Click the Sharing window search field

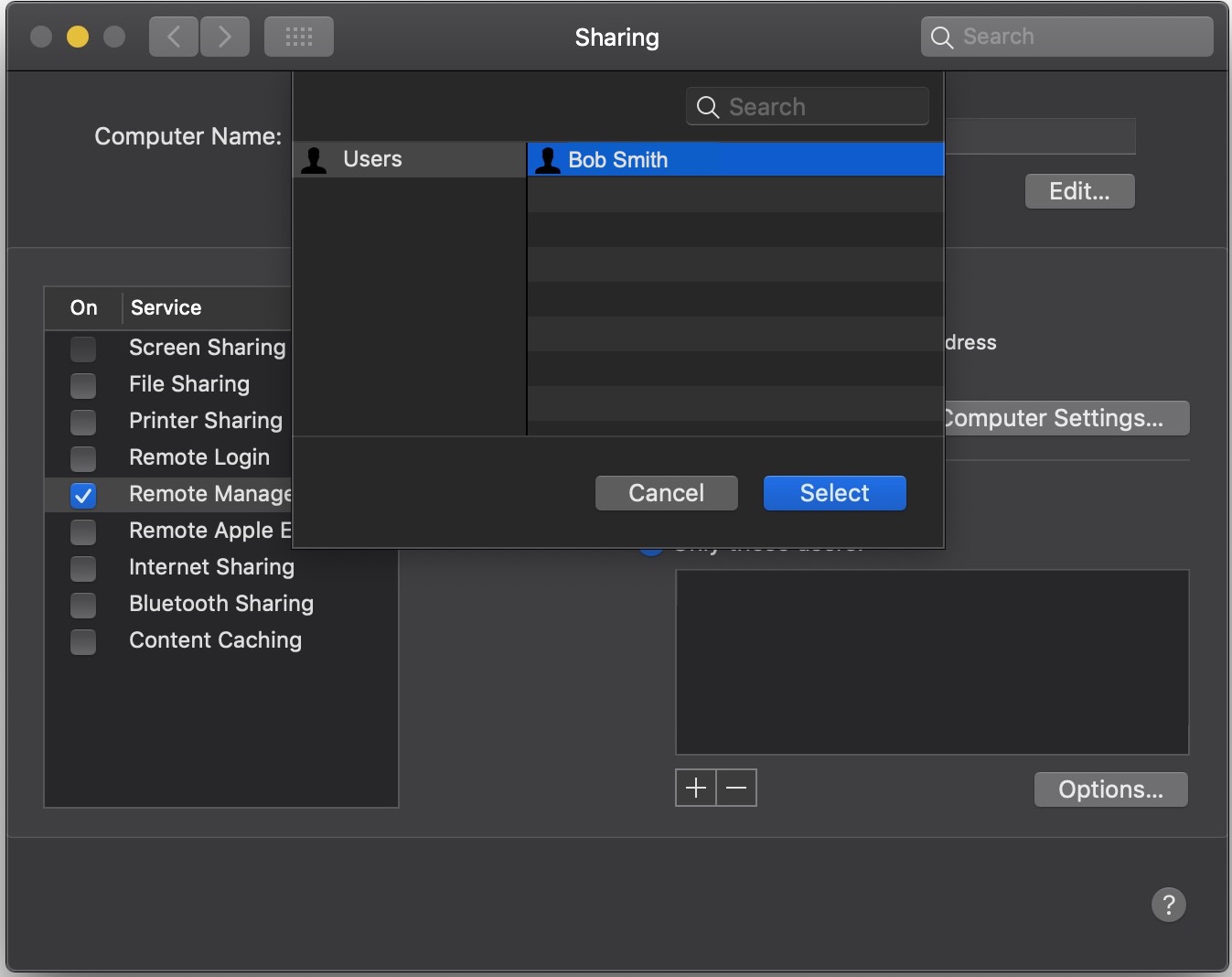point(1067,37)
